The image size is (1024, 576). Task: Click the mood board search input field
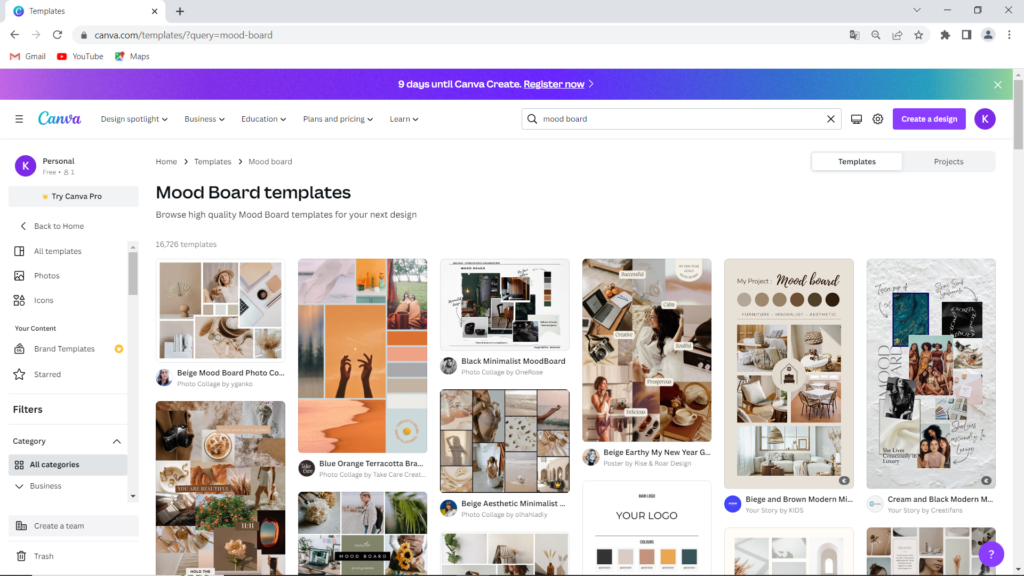tap(680, 119)
